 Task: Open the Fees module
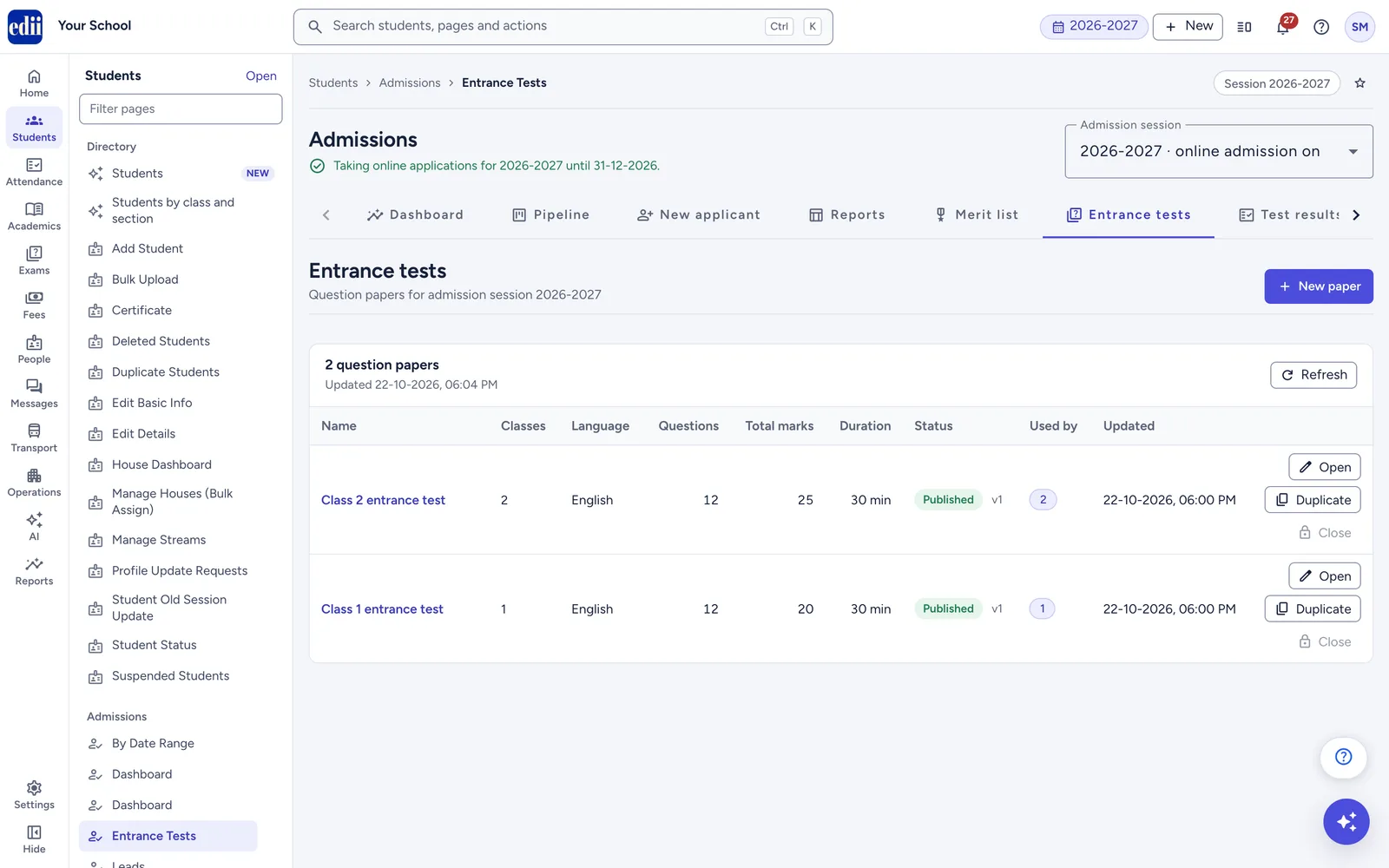pos(34,305)
